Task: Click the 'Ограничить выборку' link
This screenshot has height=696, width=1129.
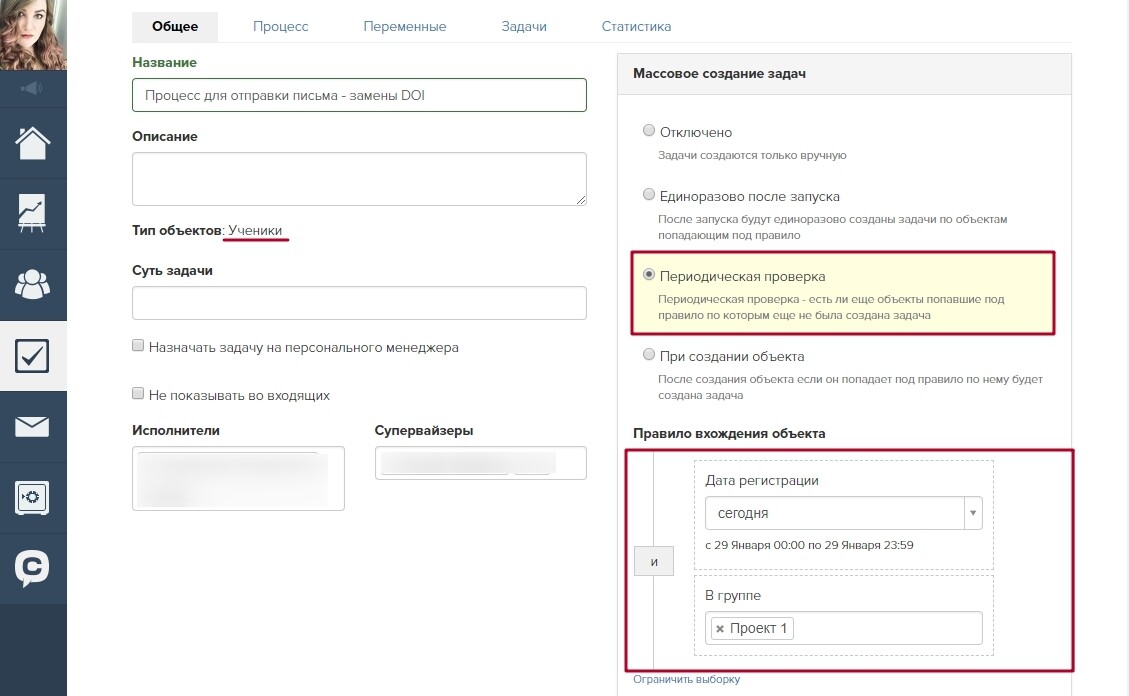Action: click(686, 679)
